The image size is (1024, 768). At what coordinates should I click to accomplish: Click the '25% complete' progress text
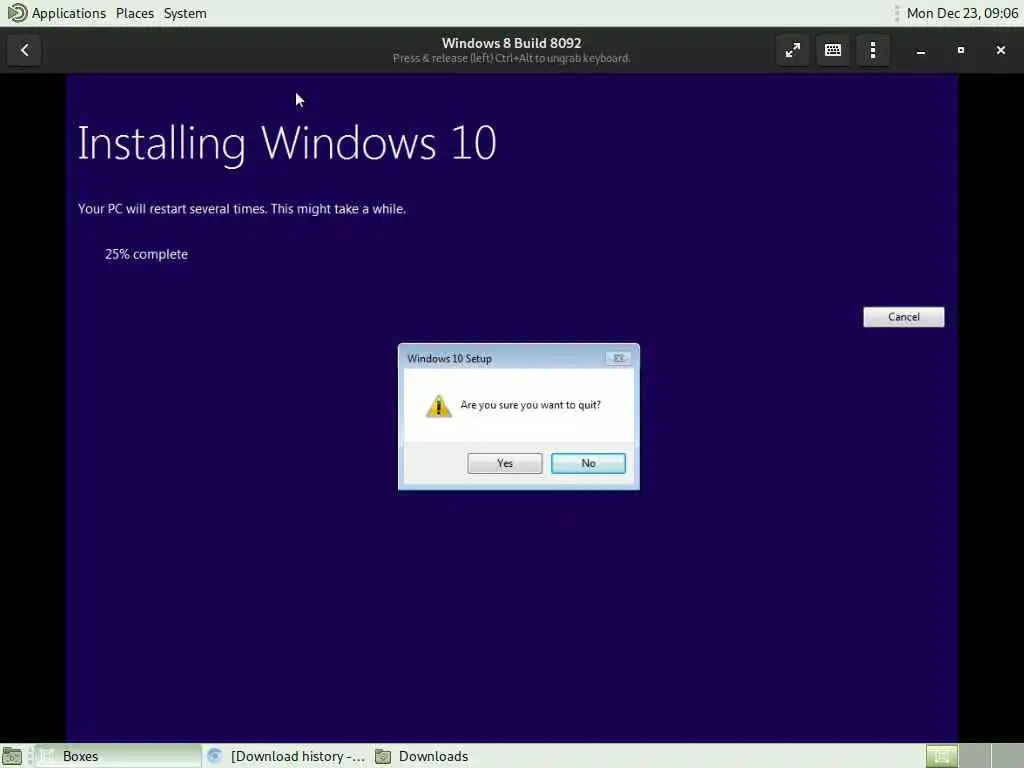146,254
